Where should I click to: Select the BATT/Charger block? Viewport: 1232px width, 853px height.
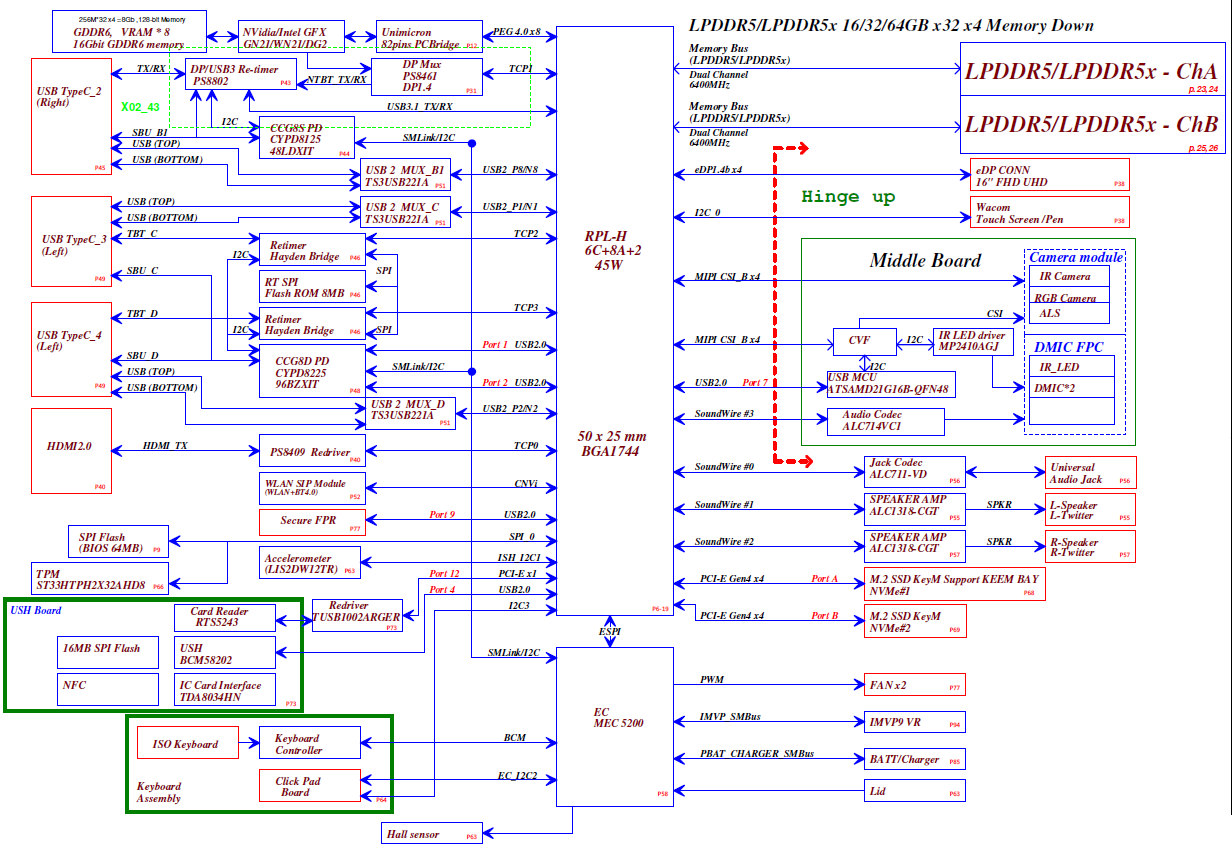click(914, 759)
